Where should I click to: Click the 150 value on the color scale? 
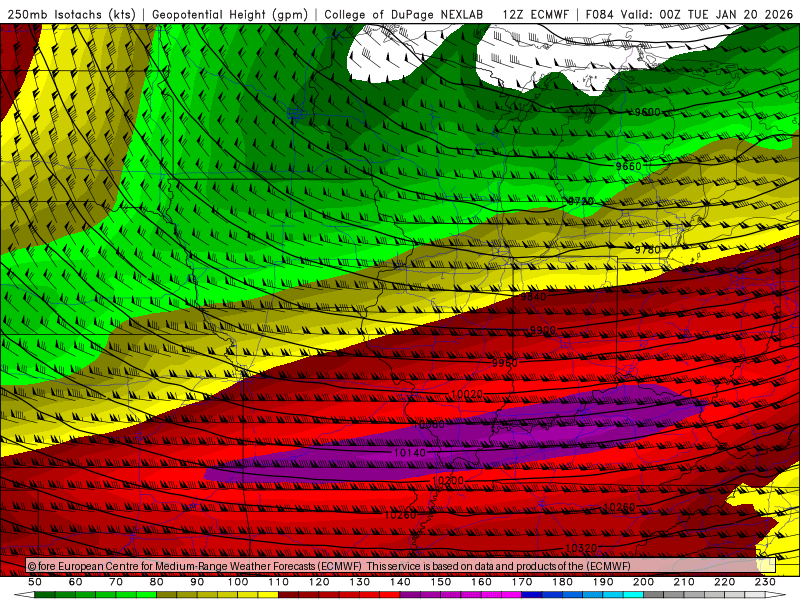pyautogui.click(x=440, y=582)
